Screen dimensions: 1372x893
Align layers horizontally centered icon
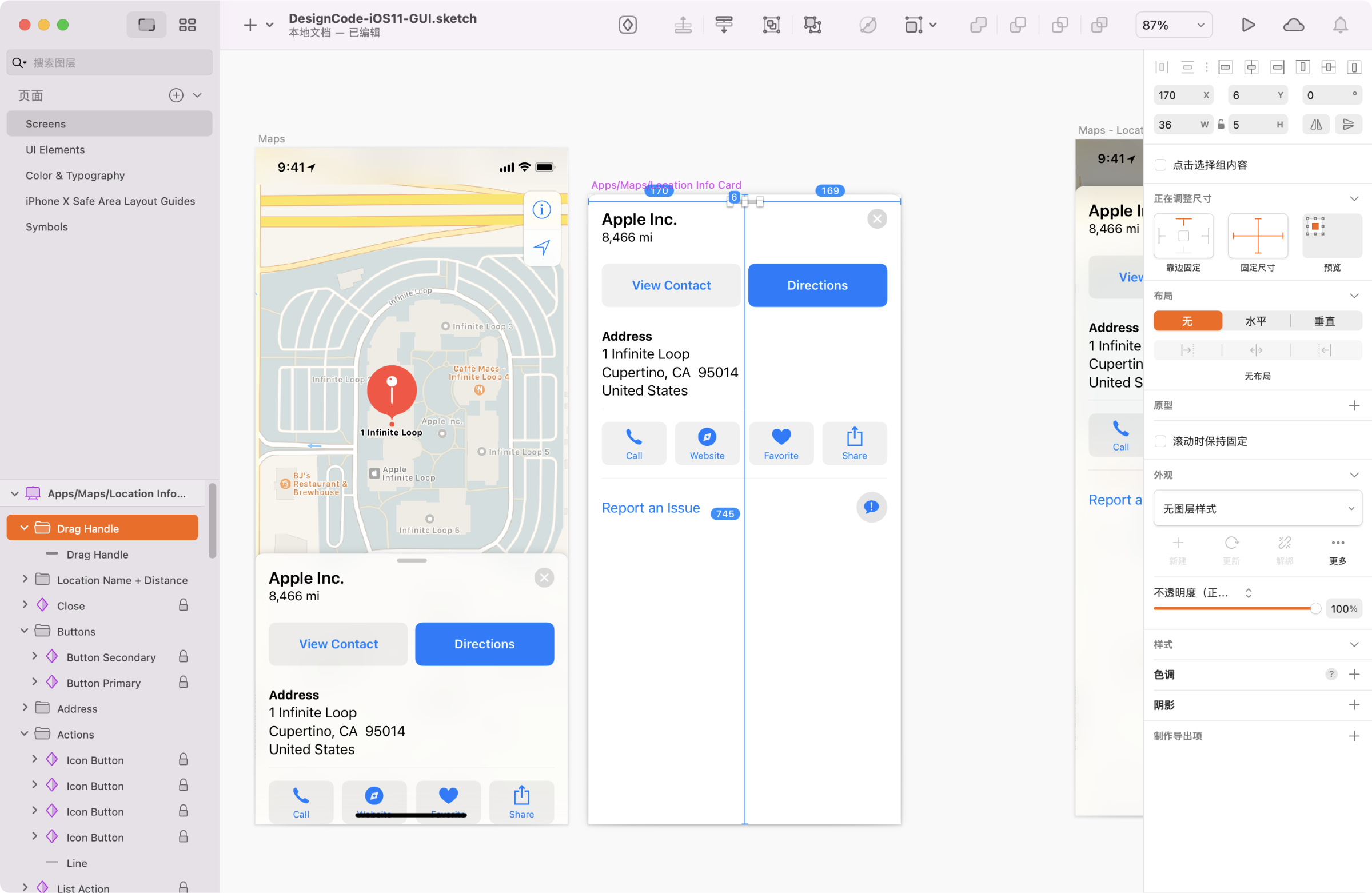[x=1251, y=67]
